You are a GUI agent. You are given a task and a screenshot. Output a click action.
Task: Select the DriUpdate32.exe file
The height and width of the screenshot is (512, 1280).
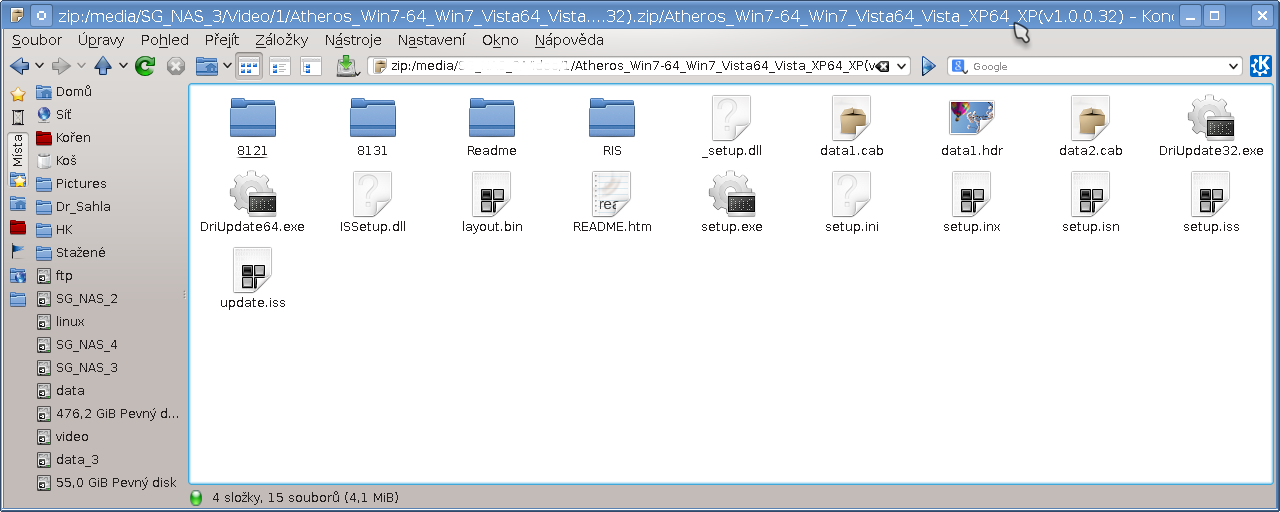[1211, 127]
